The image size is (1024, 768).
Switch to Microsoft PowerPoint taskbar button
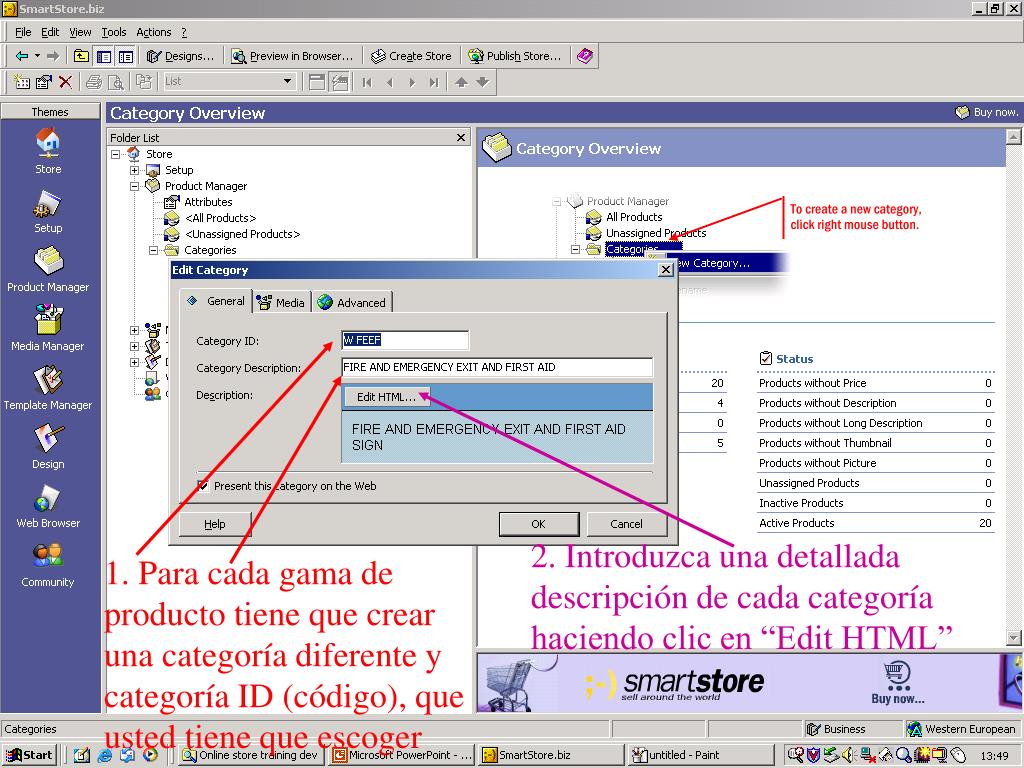click(403, 755)
